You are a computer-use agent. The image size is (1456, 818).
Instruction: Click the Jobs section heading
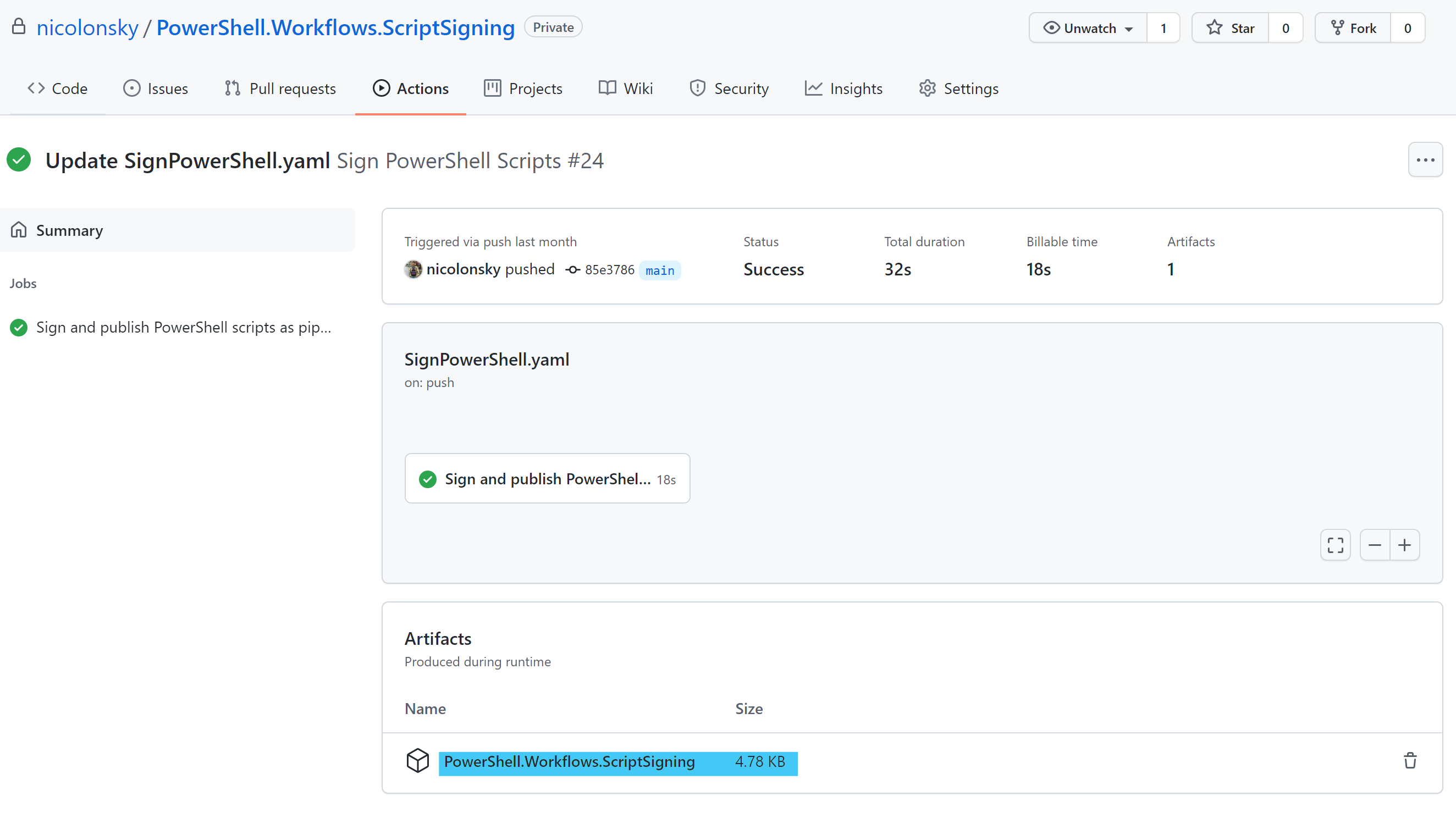tap(23, 283)
